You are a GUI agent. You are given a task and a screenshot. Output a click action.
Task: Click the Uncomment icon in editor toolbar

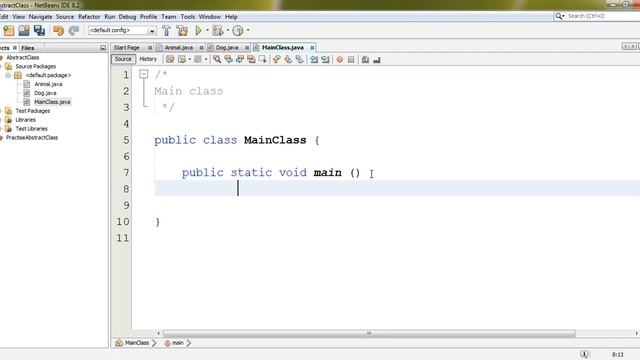[377, 60]
